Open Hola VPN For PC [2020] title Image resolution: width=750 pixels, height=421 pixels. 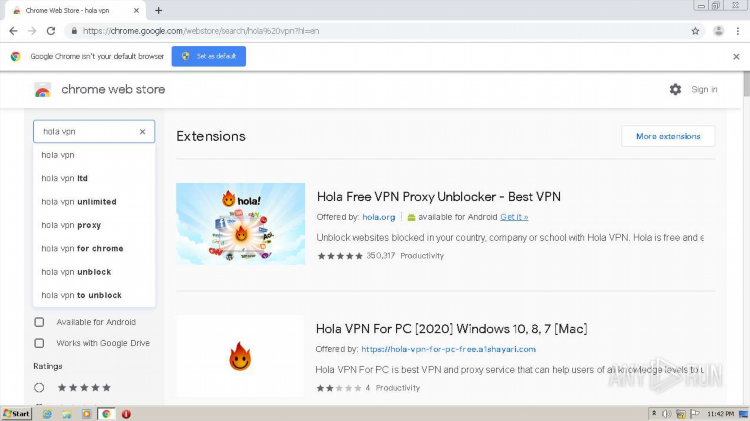(x=452, y=329)
